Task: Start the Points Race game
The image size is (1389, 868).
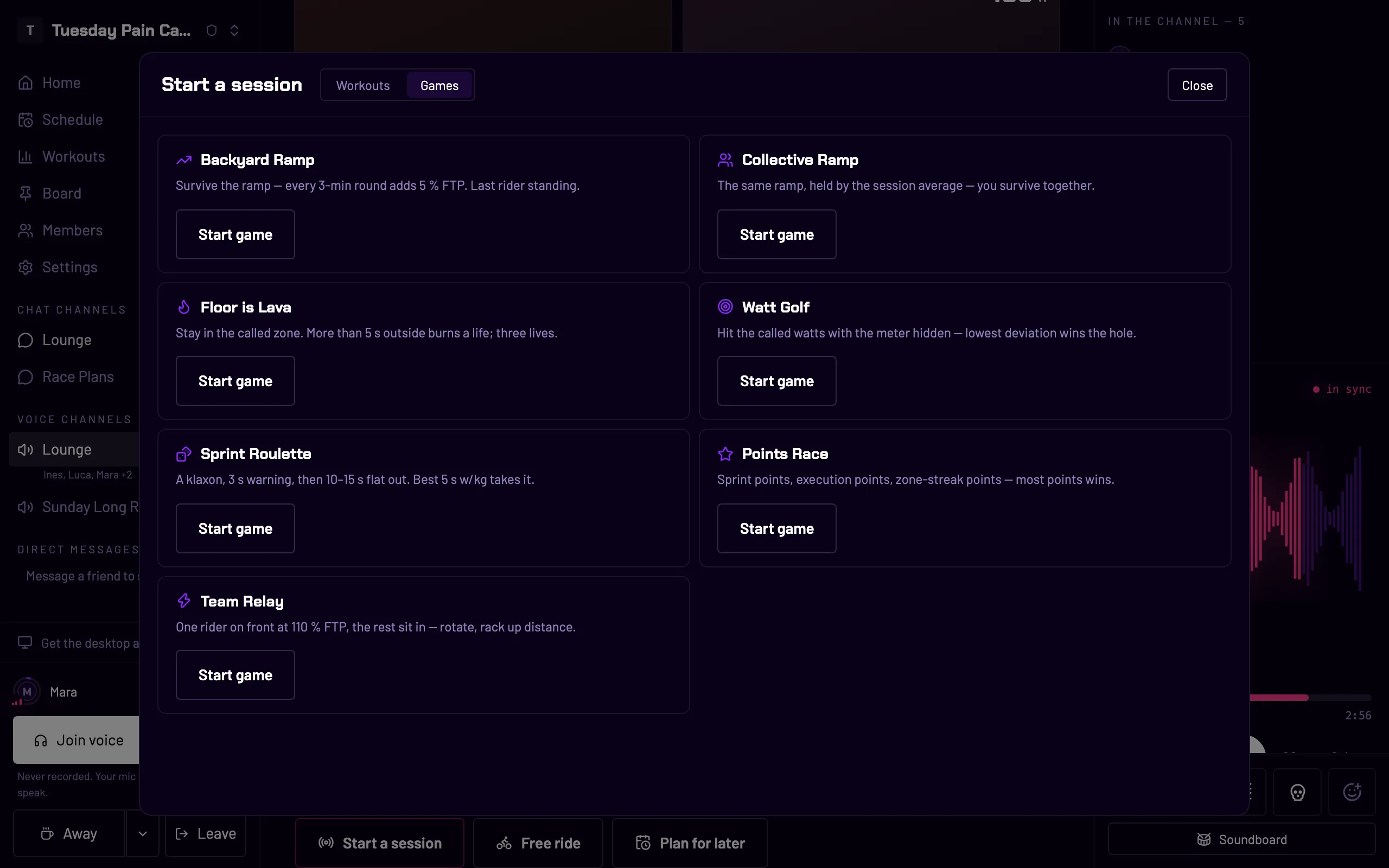Action: pos(776,529)
